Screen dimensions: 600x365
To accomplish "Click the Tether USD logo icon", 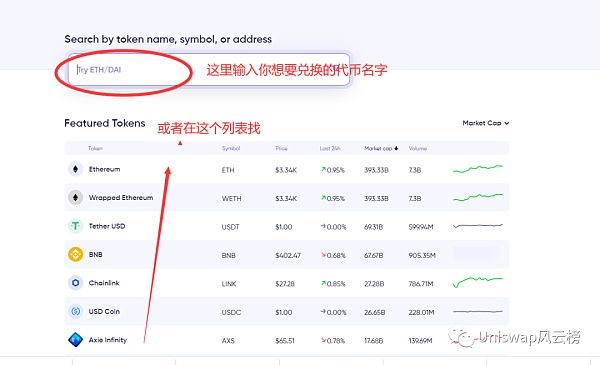I will [75, 226].
